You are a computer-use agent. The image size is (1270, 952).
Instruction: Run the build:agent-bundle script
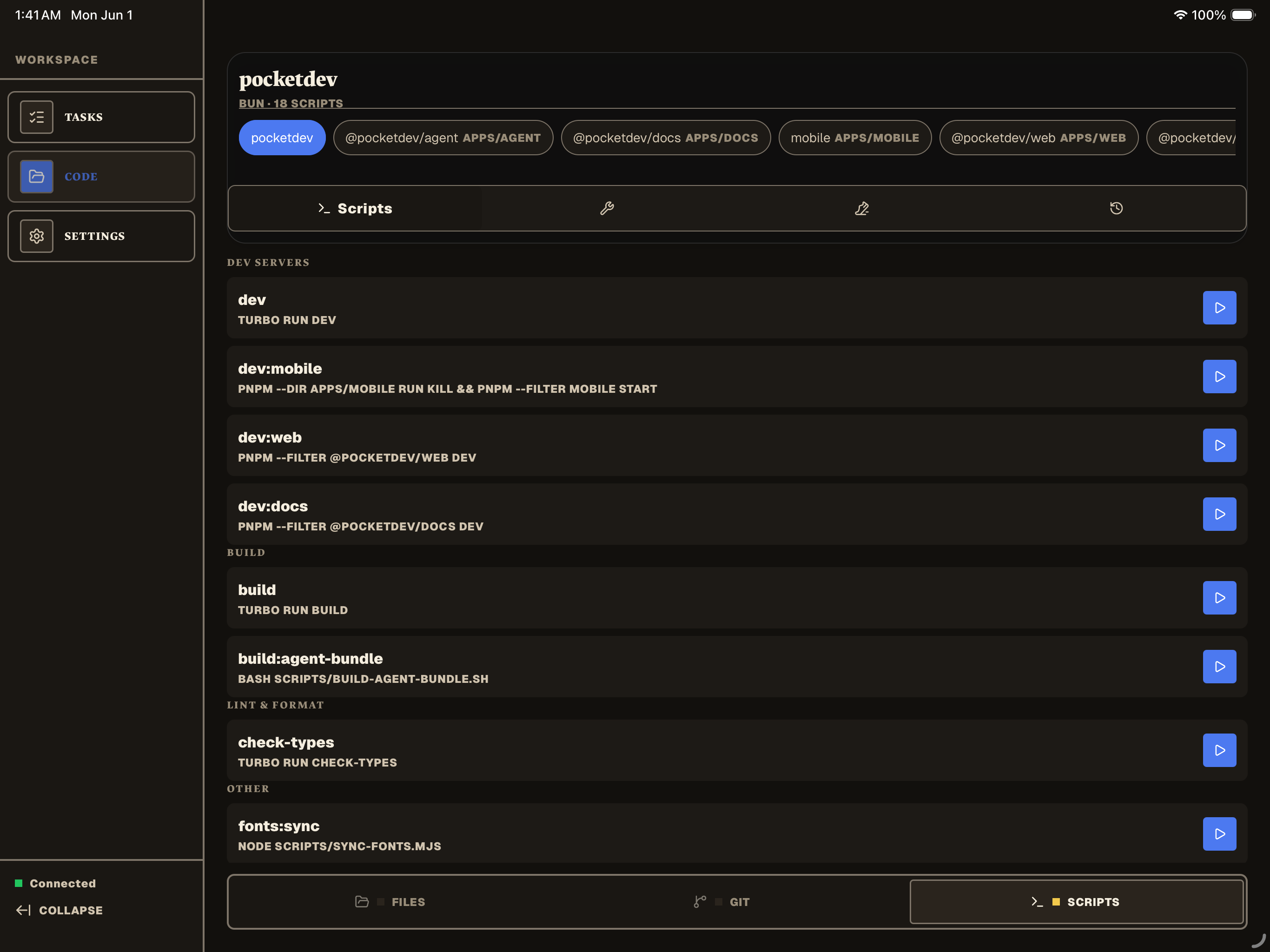1219,667
